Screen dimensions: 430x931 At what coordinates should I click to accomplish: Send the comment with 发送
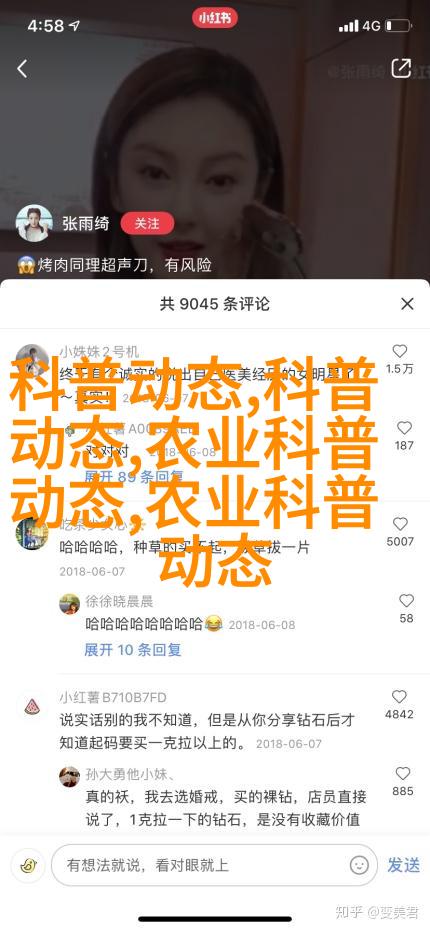404,865
